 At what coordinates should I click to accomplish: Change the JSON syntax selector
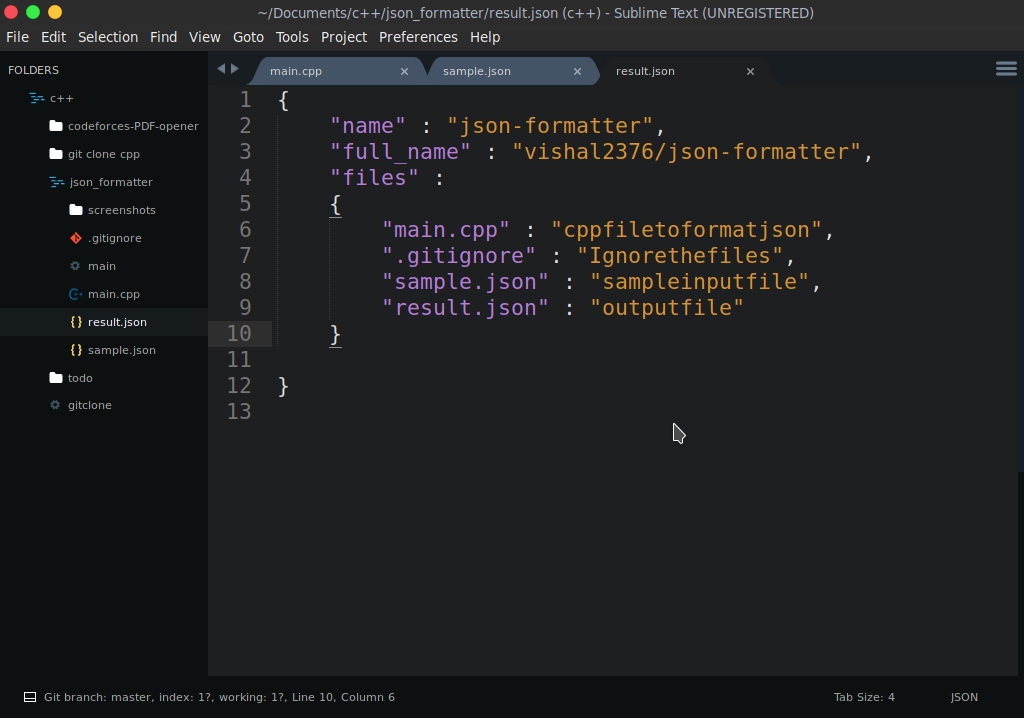click(964, 697)
